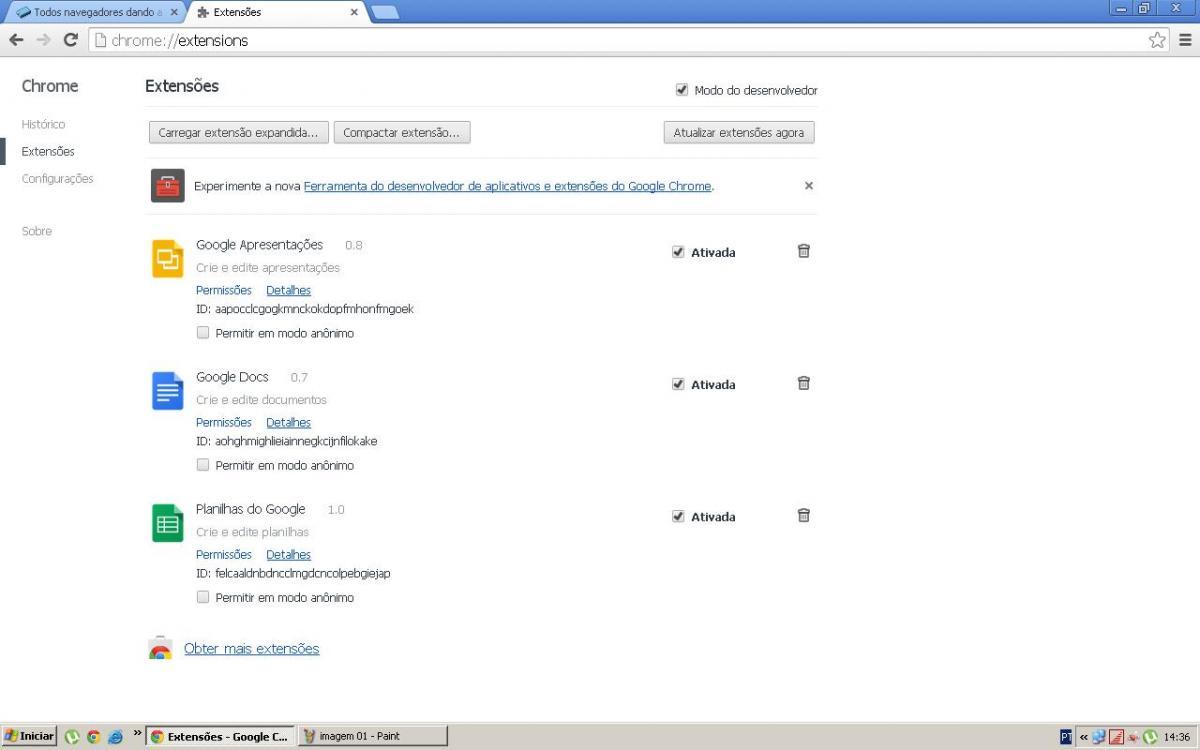Open Histórico in Chrome sidebar
Screen dimensions: 1200x750
pyautogui.click(x=43, y=124)
